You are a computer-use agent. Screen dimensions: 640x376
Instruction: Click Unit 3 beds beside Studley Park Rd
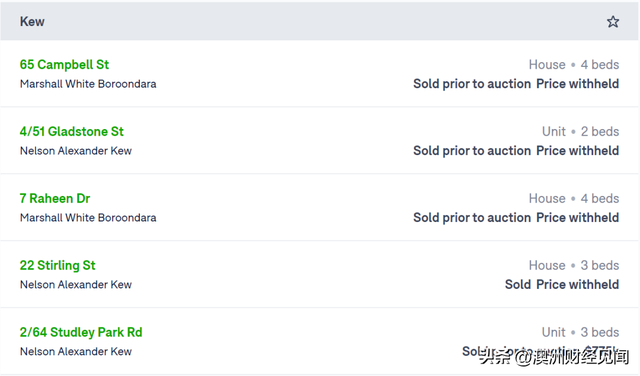tap(580, 332)
